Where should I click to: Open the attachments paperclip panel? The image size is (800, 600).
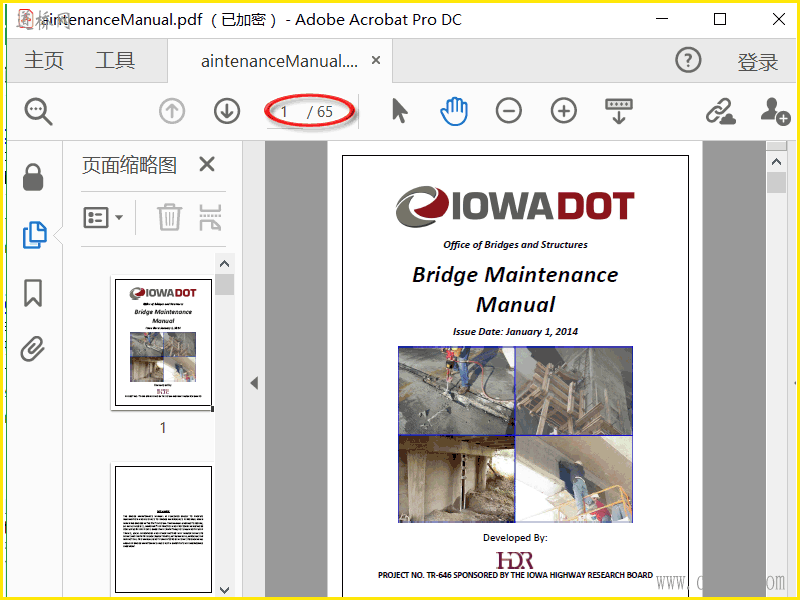33,349
